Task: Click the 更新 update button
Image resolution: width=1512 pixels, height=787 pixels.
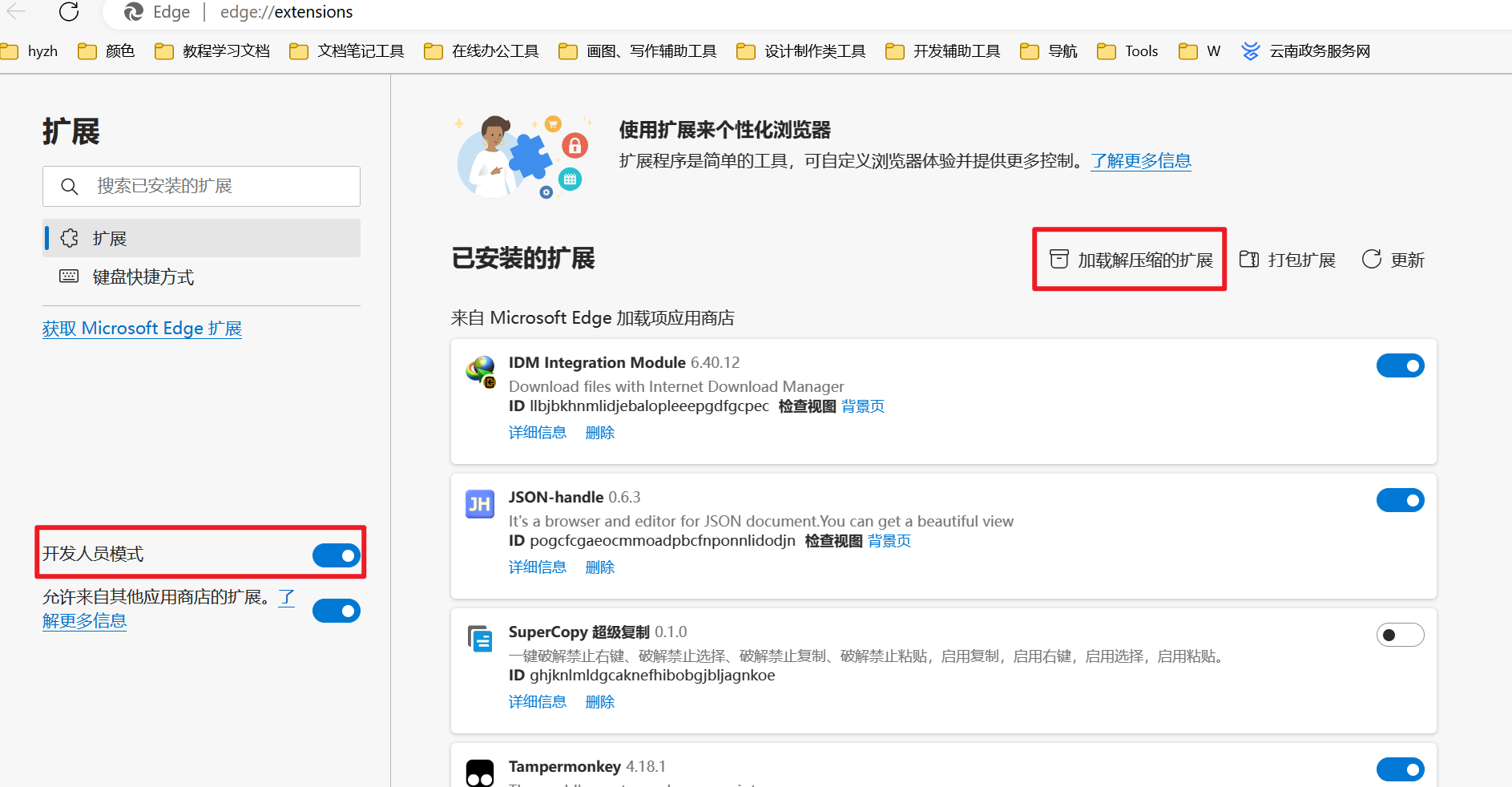Action: pos(1393,260)
